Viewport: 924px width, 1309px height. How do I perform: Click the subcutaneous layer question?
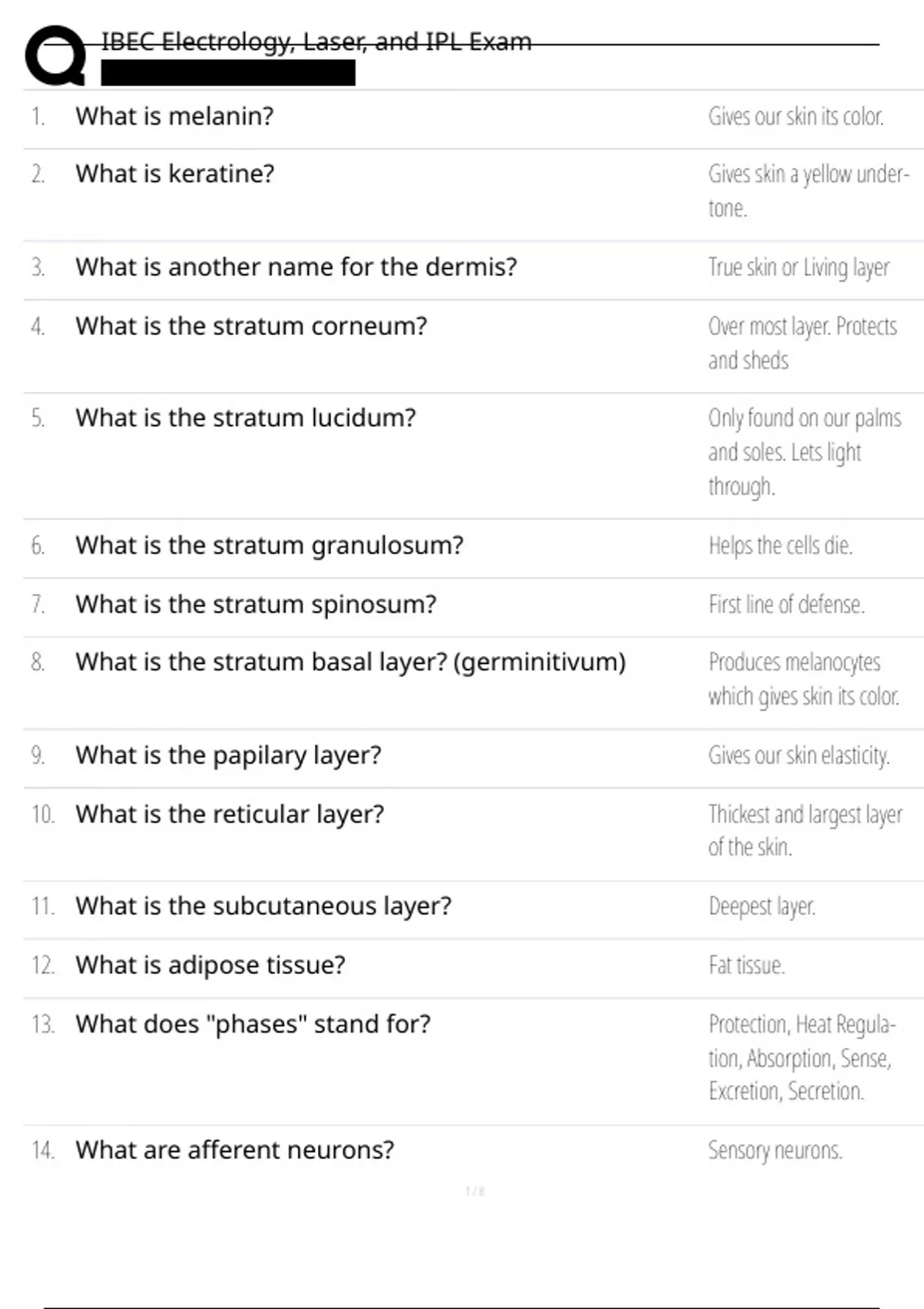click(263, 906)
